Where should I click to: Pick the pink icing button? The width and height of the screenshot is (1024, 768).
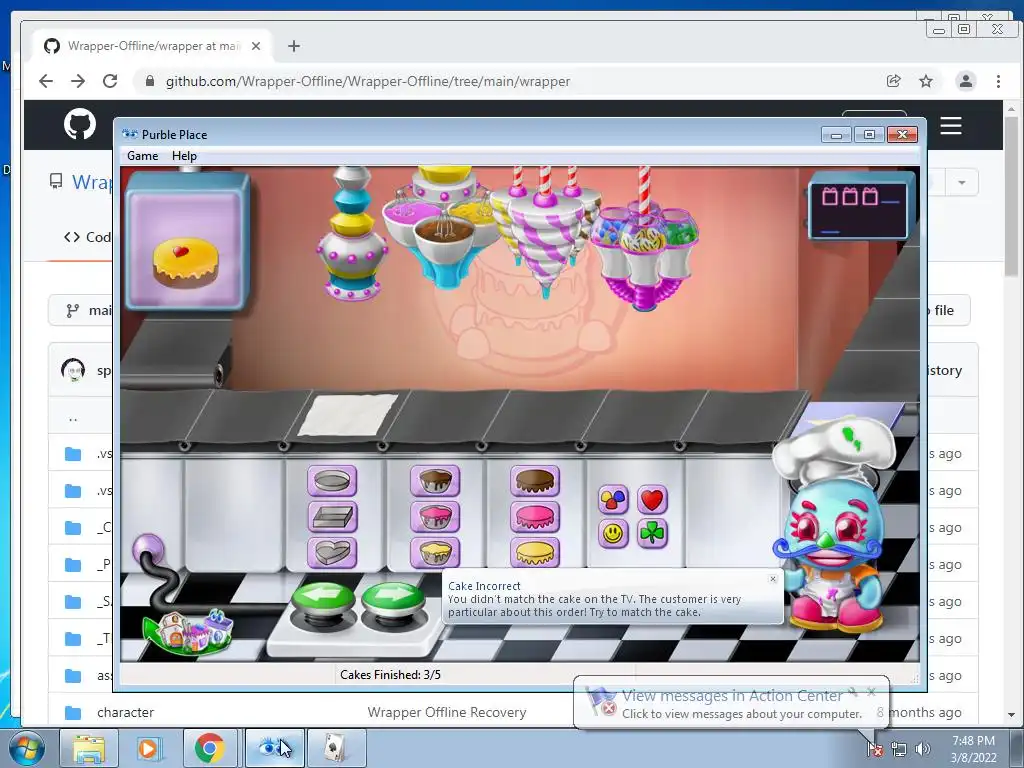point(535,517)
